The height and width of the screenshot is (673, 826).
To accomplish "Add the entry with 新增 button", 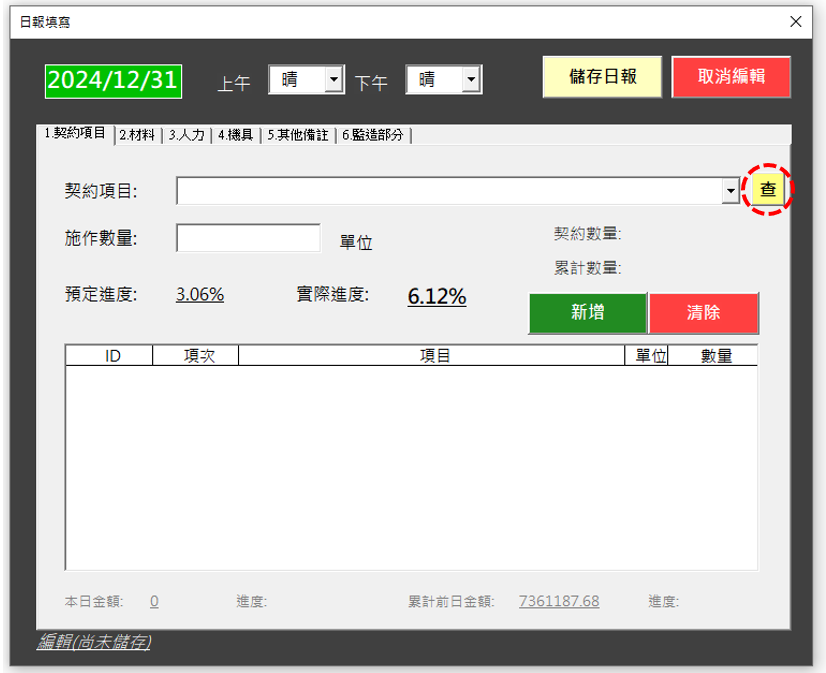I will [x=587, y=313].
